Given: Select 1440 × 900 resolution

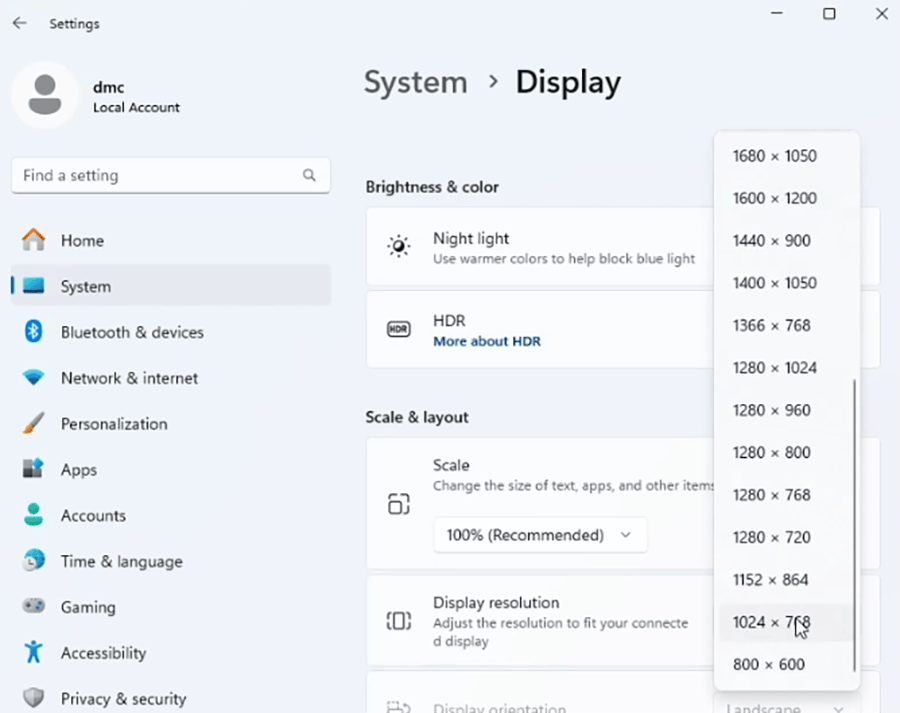Looking at the screenshot, I should 786,241.
